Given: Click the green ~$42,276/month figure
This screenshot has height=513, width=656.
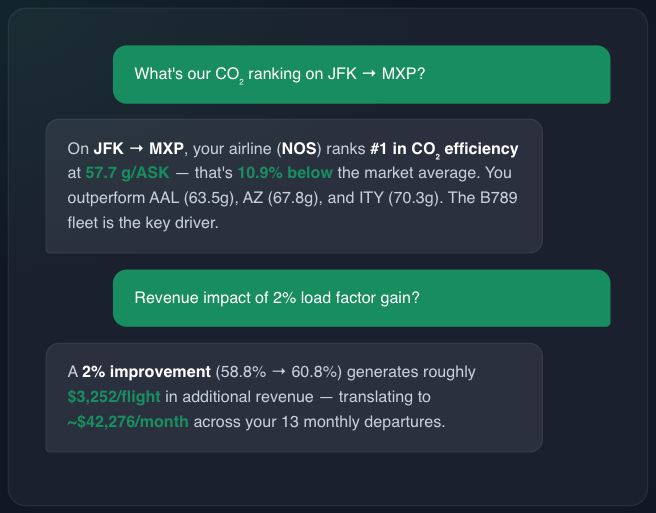Looking at the screenshot, I should point(128,421).
